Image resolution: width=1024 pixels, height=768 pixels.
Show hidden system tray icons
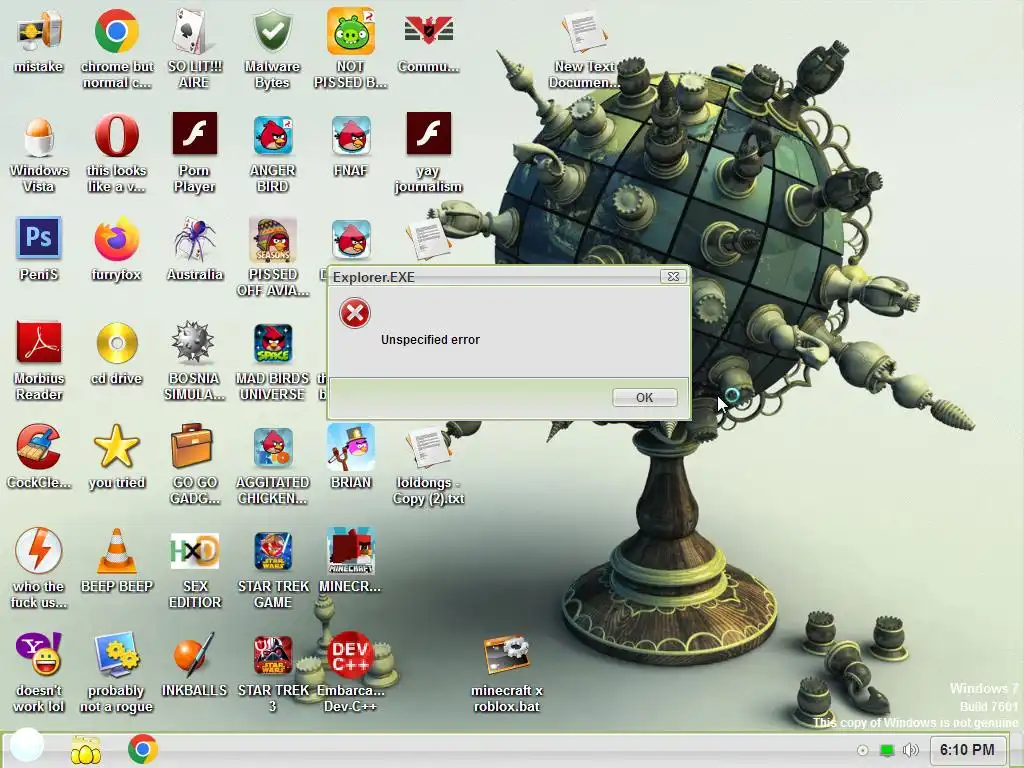pos(862,750)
